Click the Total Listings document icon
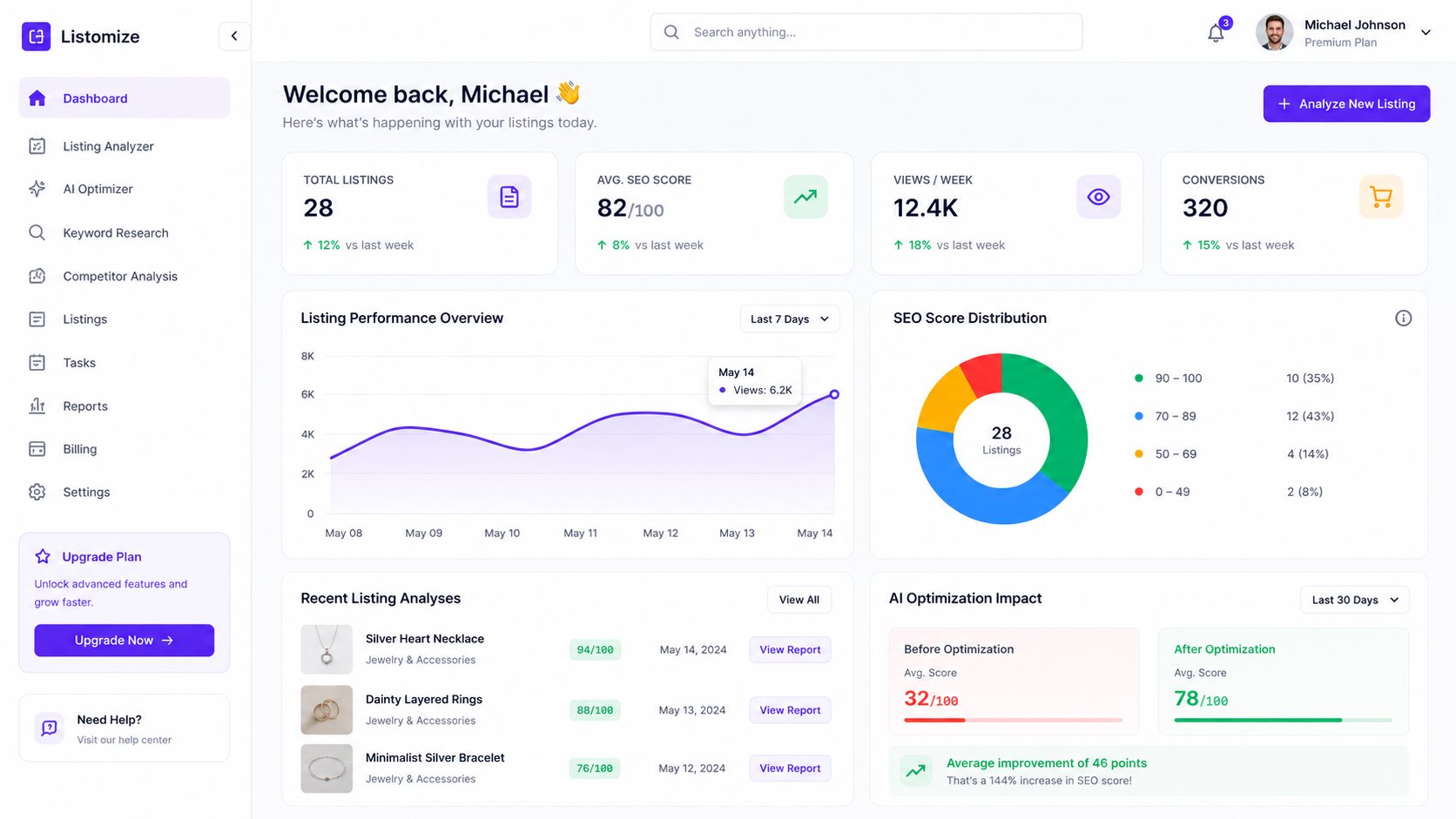 [509, 197]
